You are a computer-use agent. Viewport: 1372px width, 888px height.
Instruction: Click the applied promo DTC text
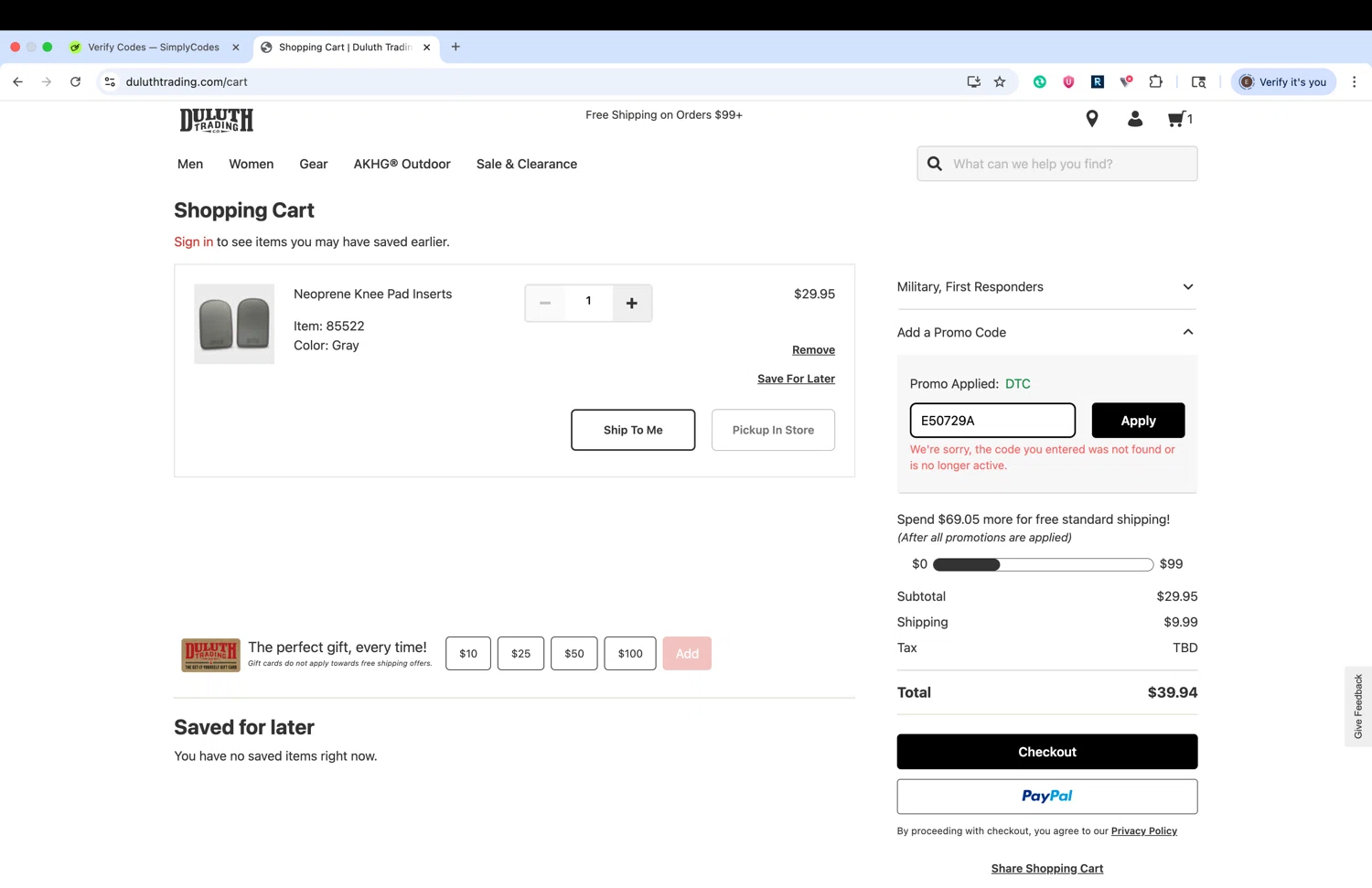[x=1017, y=384]
